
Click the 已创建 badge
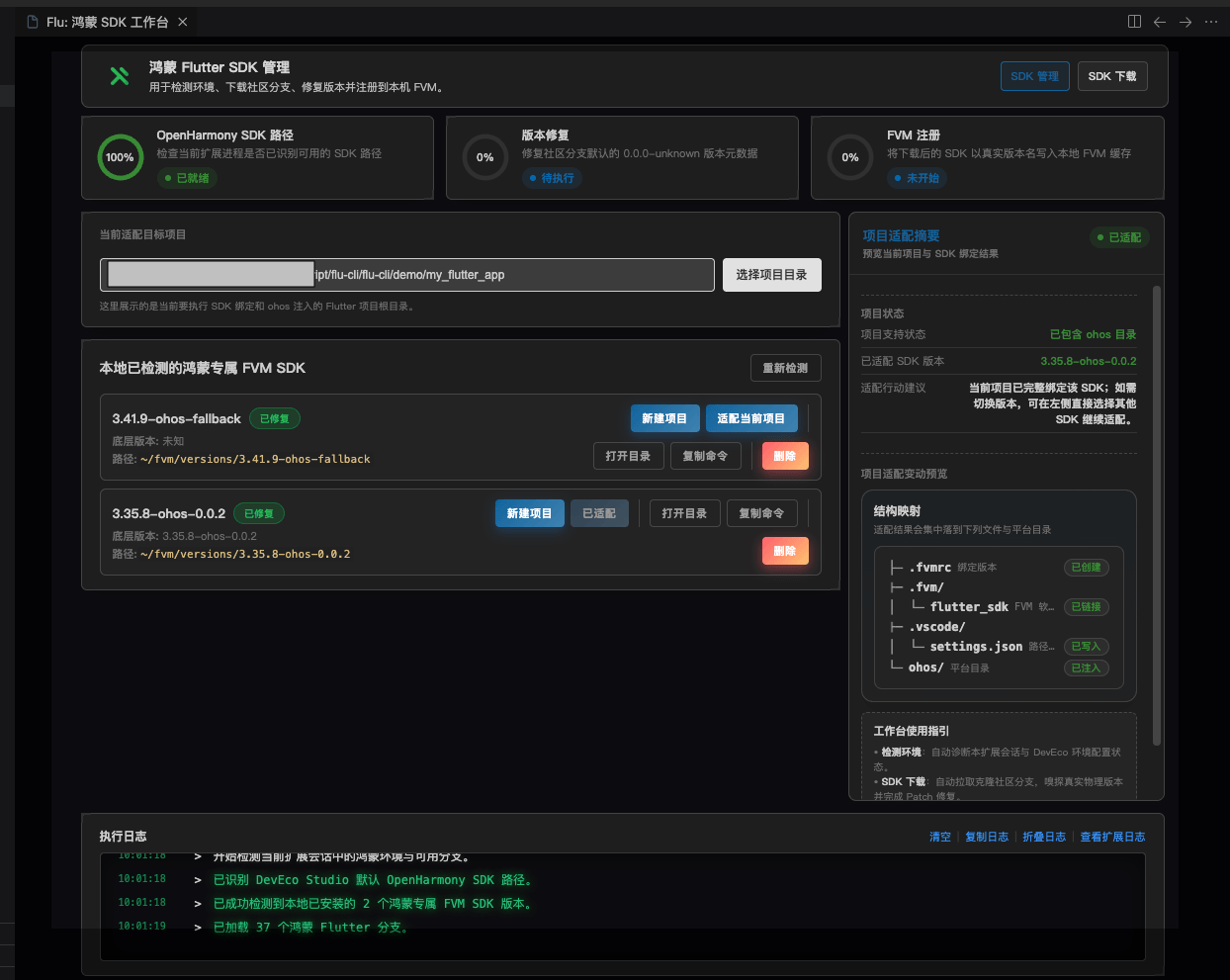[x=1086, y=568]
